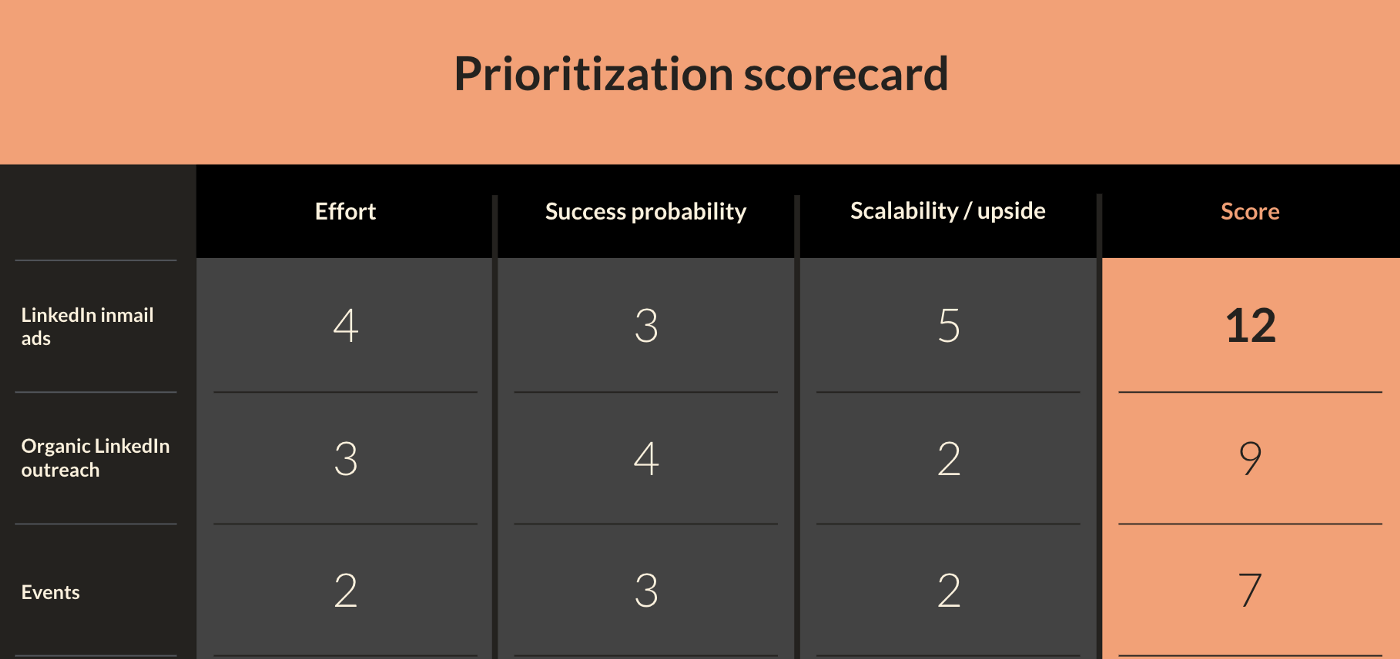This screenshot has height=659, width=1400.
Task: Click the Effort value for LinkedIn inmail ads
Action: click(x=345, y=326)
